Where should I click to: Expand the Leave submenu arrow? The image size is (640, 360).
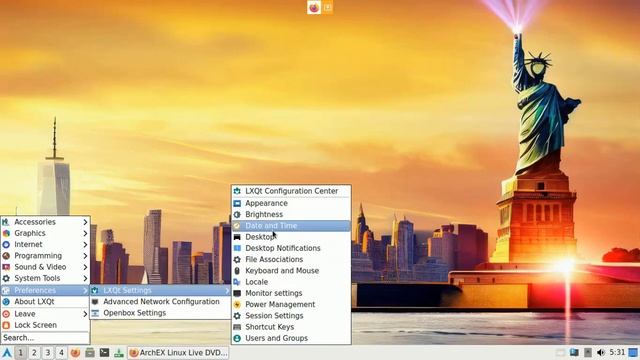(x=85, y=313)
